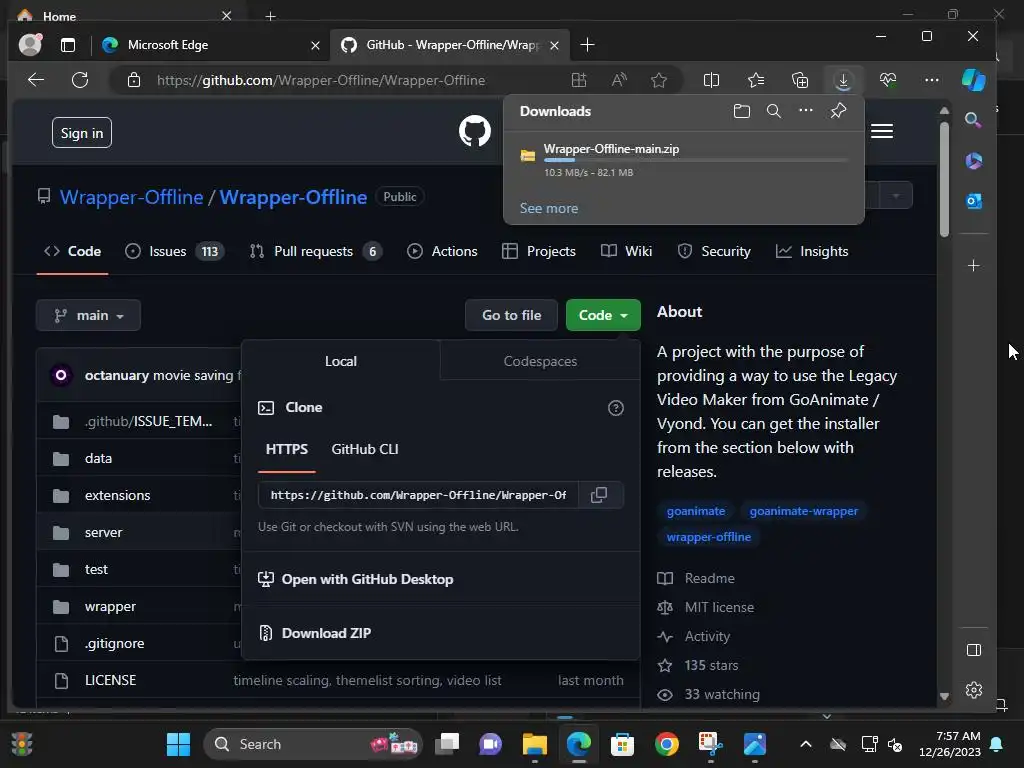Image resolution: width=1024 pixels, height=768 pixels.
Task: Toggle the Downloads toolbar button
Action: coord(844,80)
